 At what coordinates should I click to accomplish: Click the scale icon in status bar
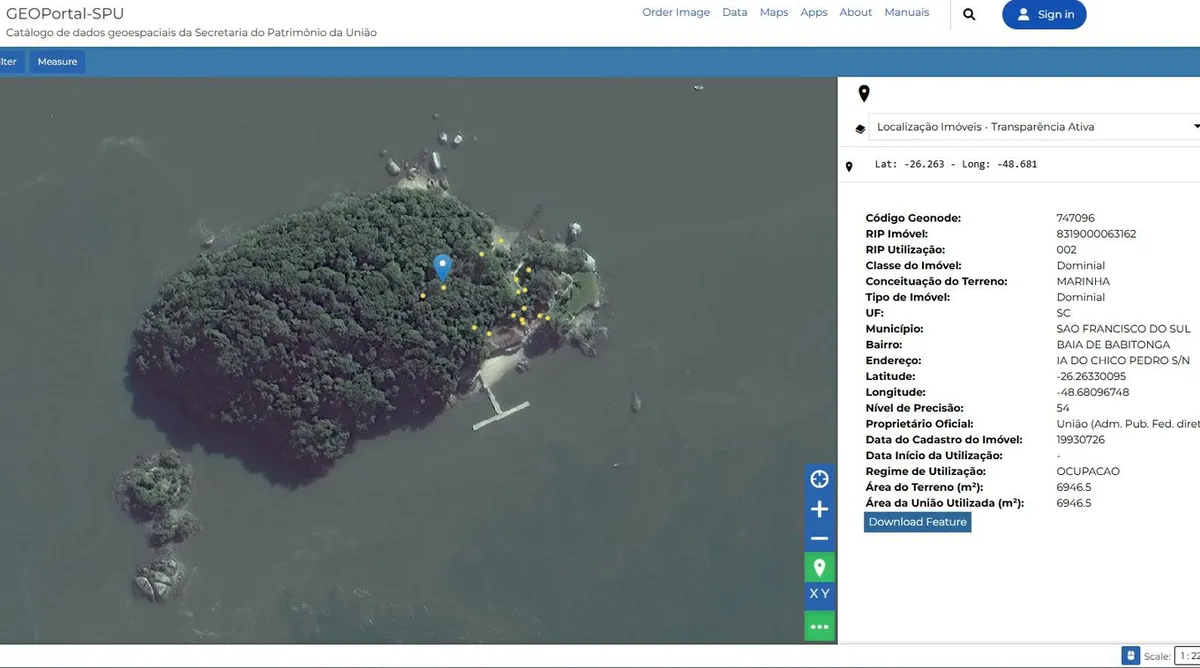(x=1130, y=656)
